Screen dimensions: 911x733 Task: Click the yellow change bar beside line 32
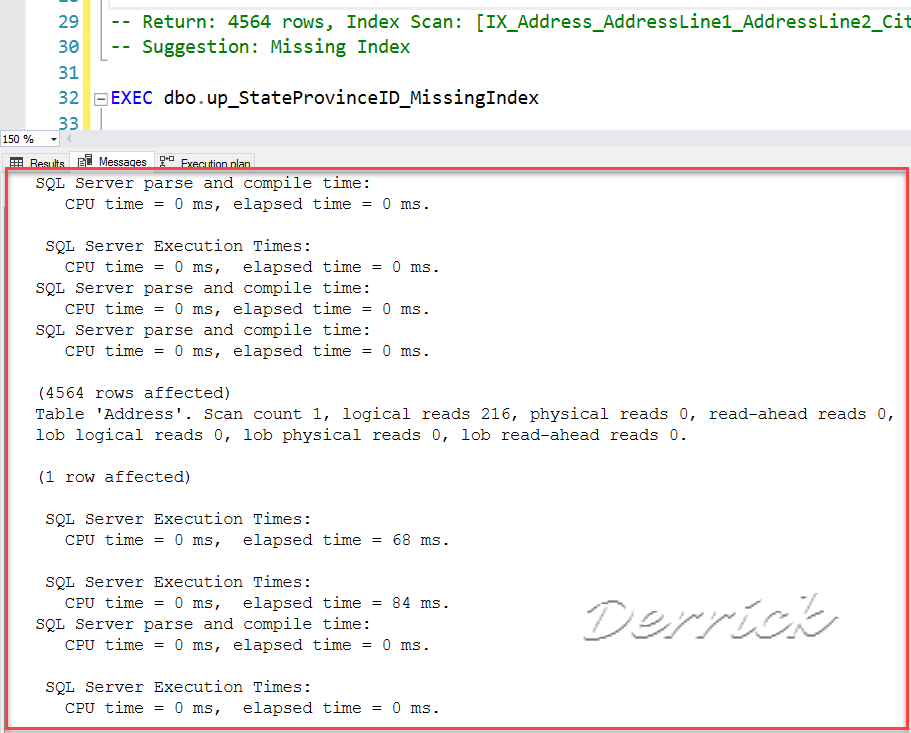click(x=85, y=98)
